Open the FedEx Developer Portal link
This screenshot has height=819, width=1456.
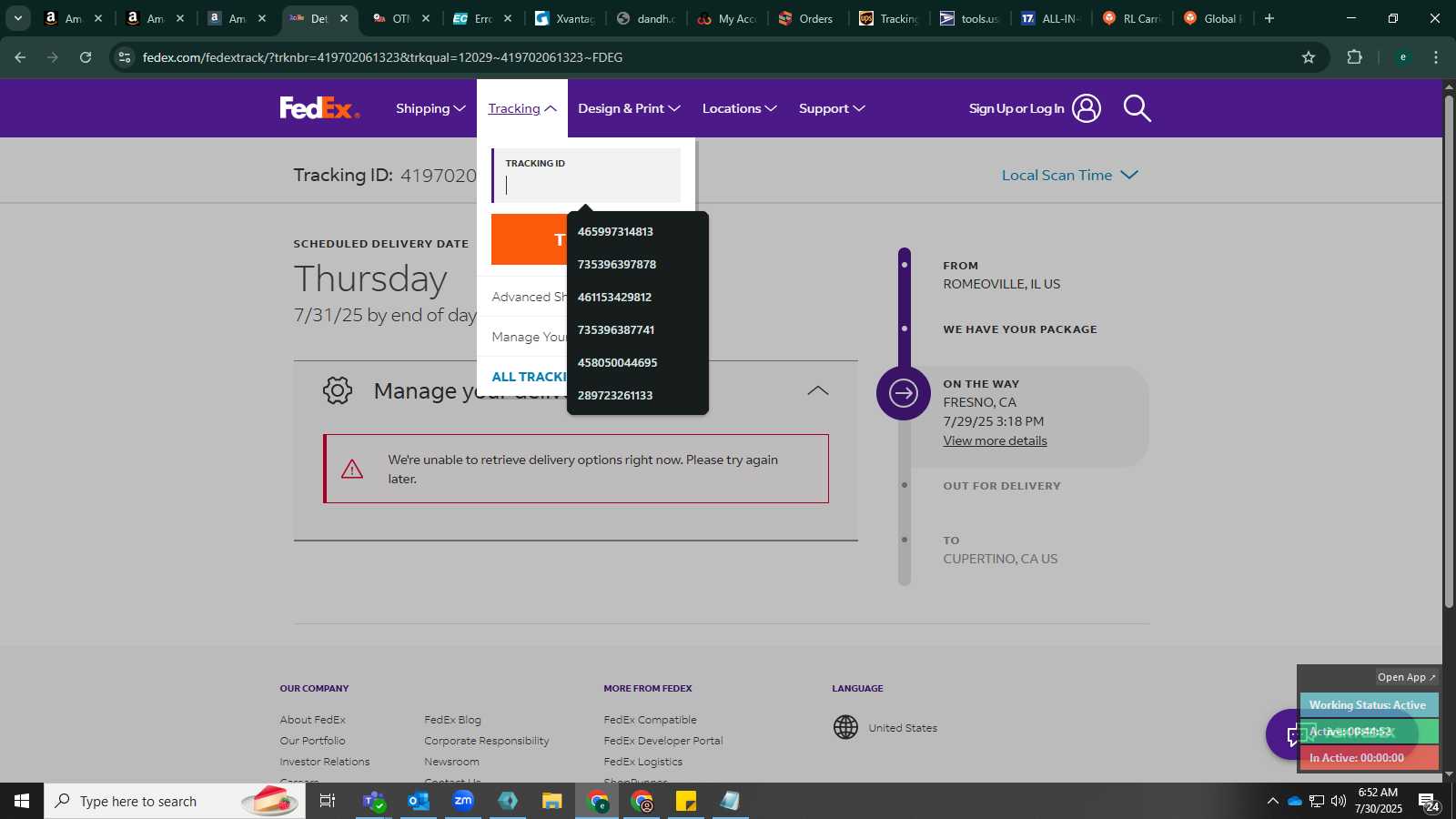(x=663, y=741)
